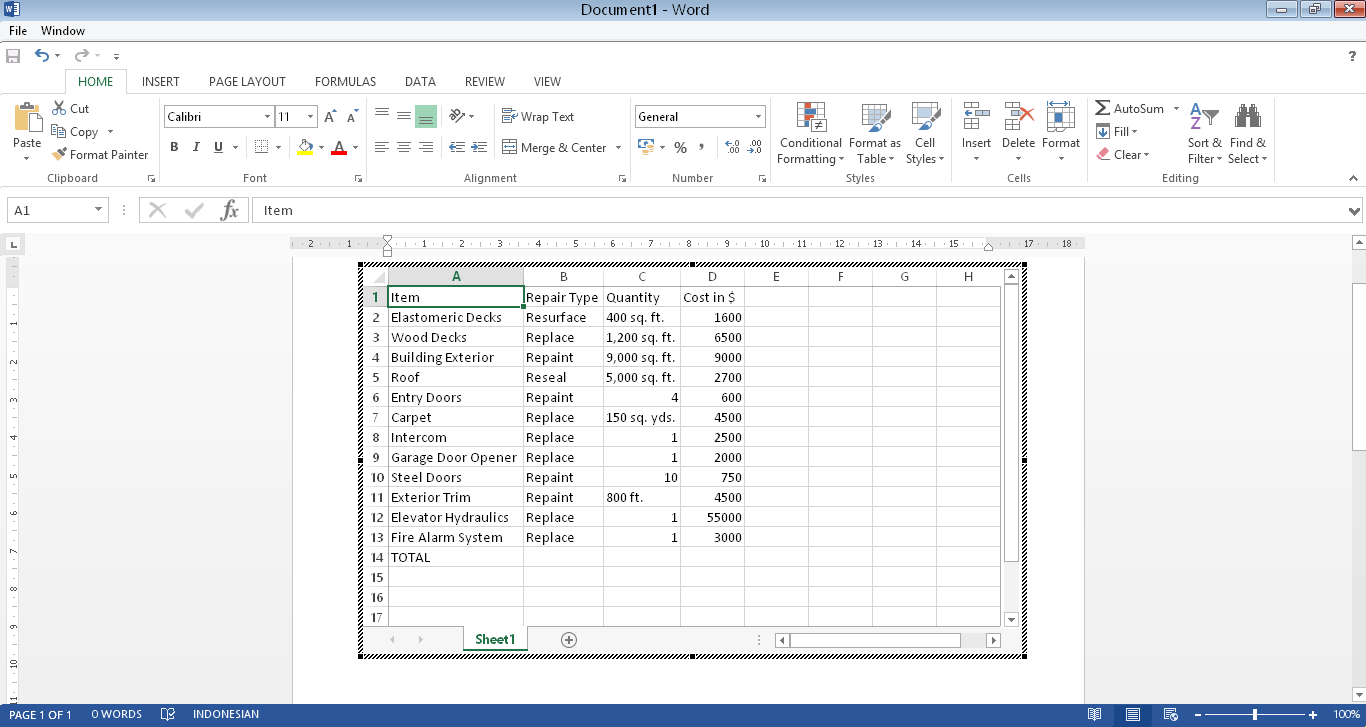Switch to the FORMULAS ribbon tab
The height and width of the screenshot is (727, 1366).
345,81
